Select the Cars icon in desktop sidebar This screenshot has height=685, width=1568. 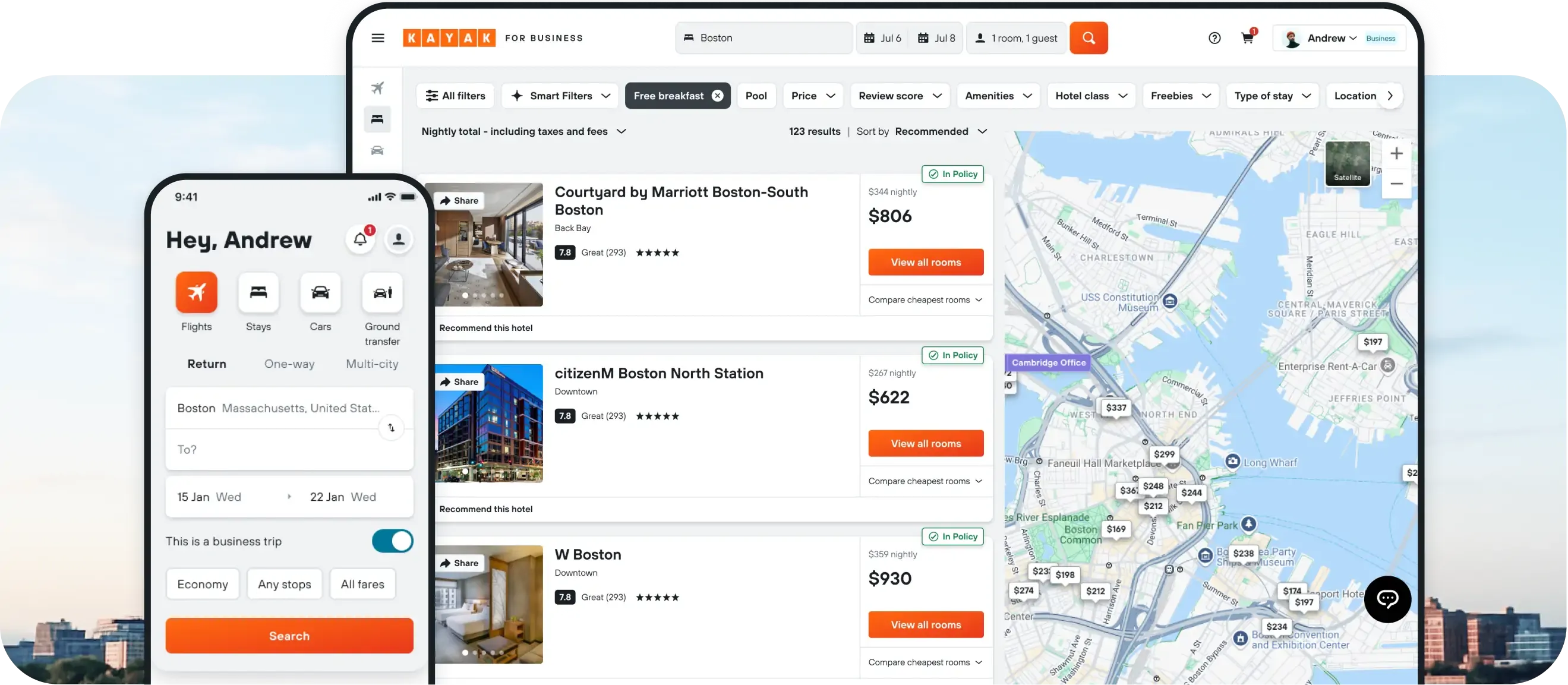pos(377,150)
